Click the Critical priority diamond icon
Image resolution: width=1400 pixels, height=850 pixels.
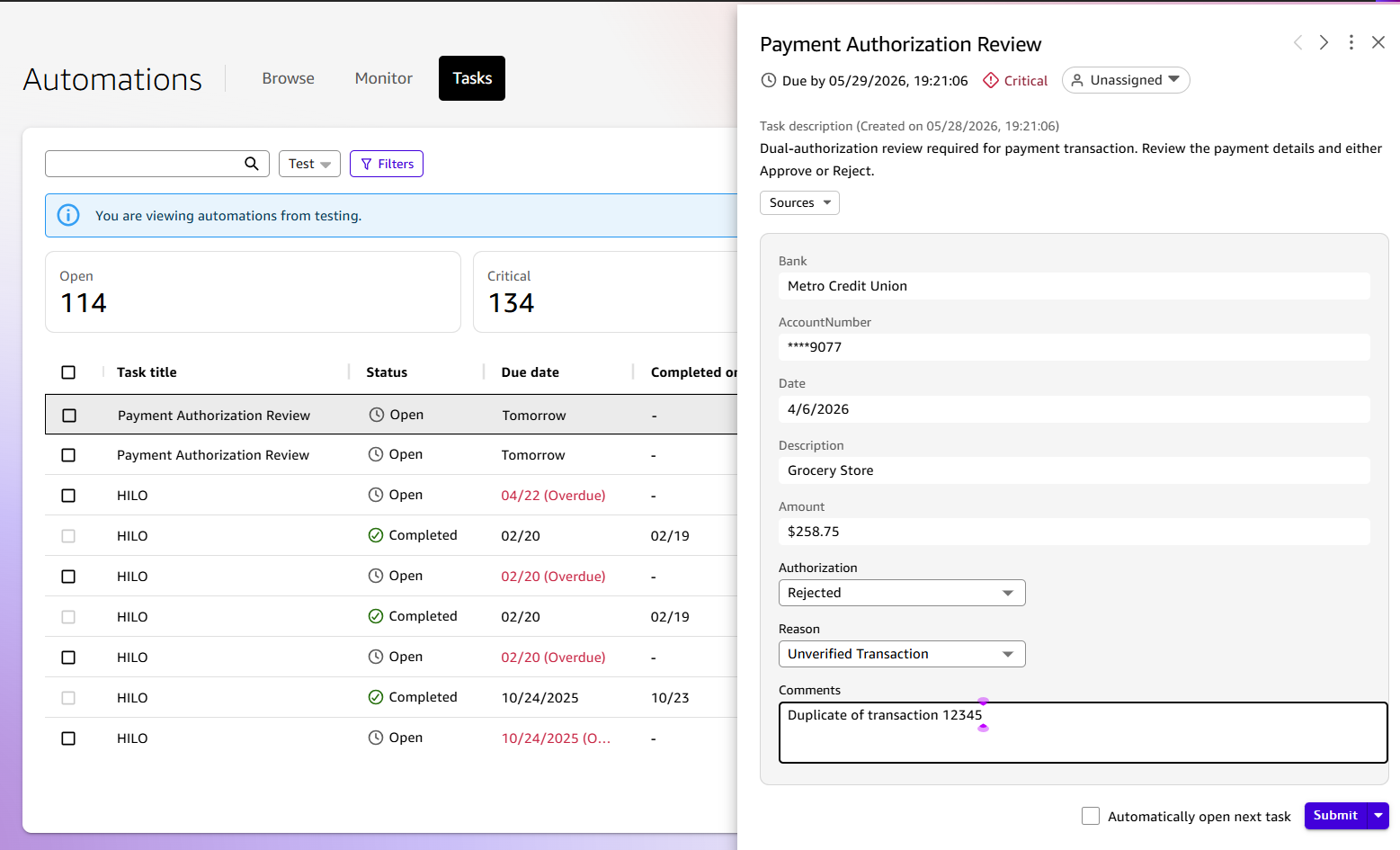(x=991, y=80)
